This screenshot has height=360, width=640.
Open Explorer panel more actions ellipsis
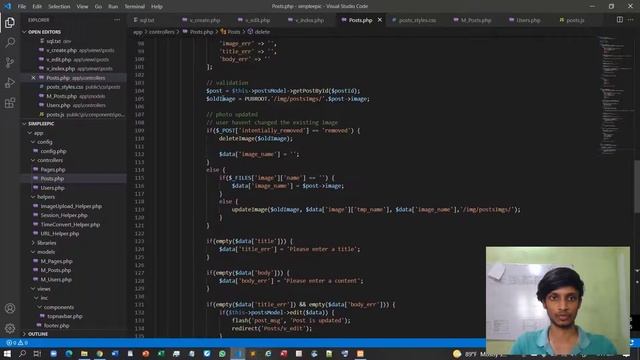(x=117, y=20)
